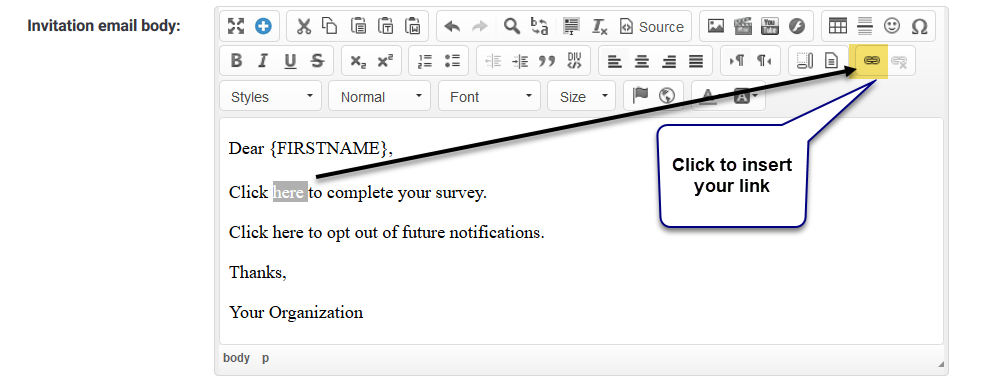Open the Templates page icon
Screen dimensions: 996x383
831,61
